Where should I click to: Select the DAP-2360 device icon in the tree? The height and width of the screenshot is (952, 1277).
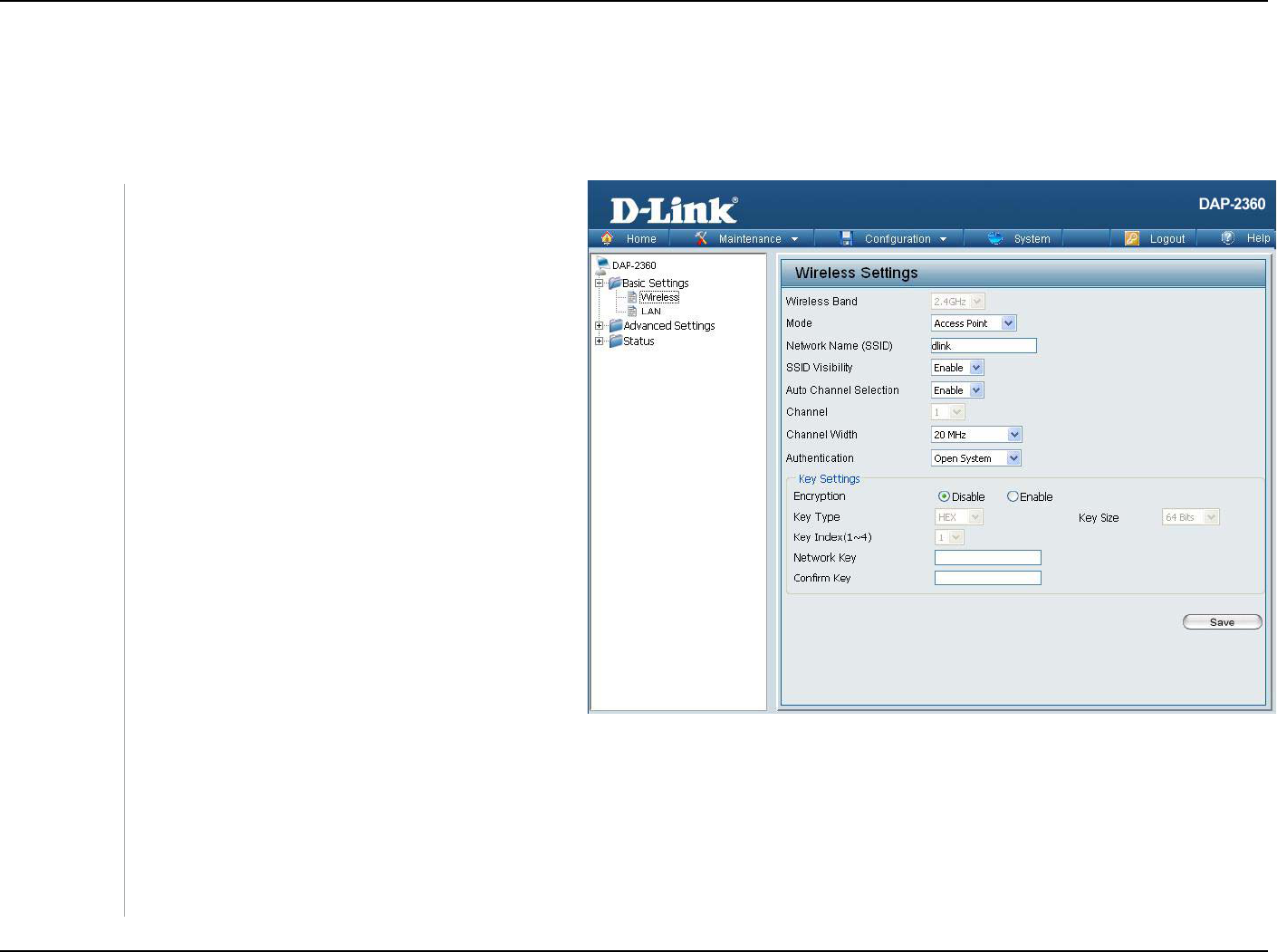coord(602,265)
